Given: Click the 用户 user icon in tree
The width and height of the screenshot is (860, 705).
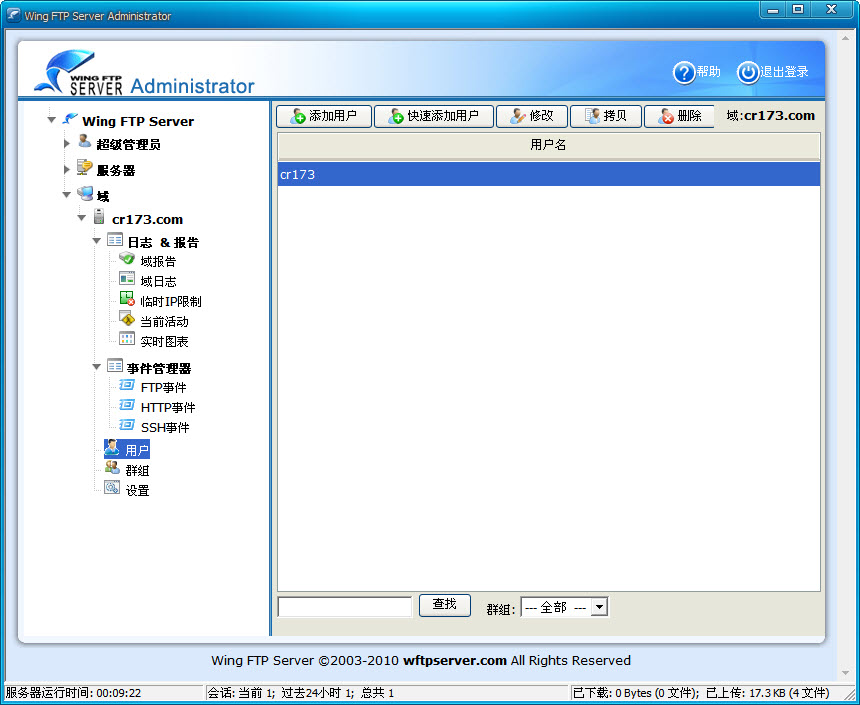Looking at the screenshot, I should [x=112, y=448].
